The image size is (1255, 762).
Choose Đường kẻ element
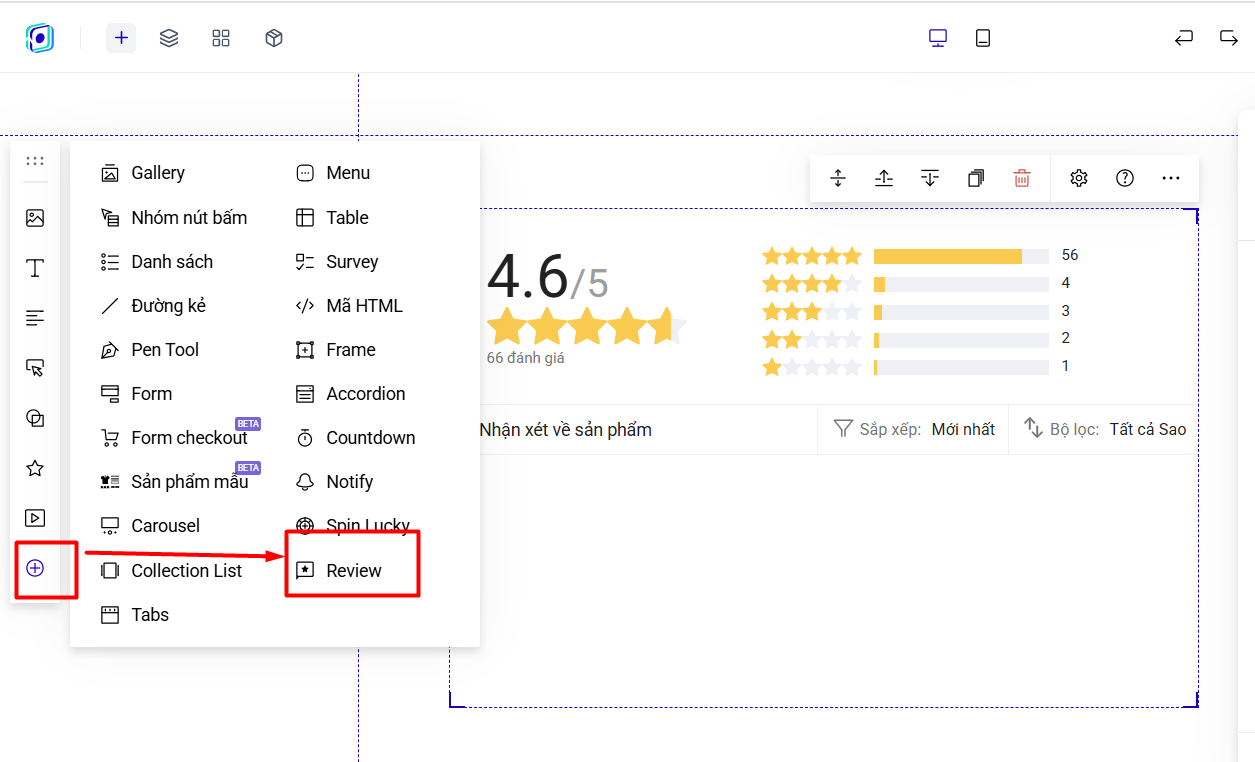[x=153, y=306]
